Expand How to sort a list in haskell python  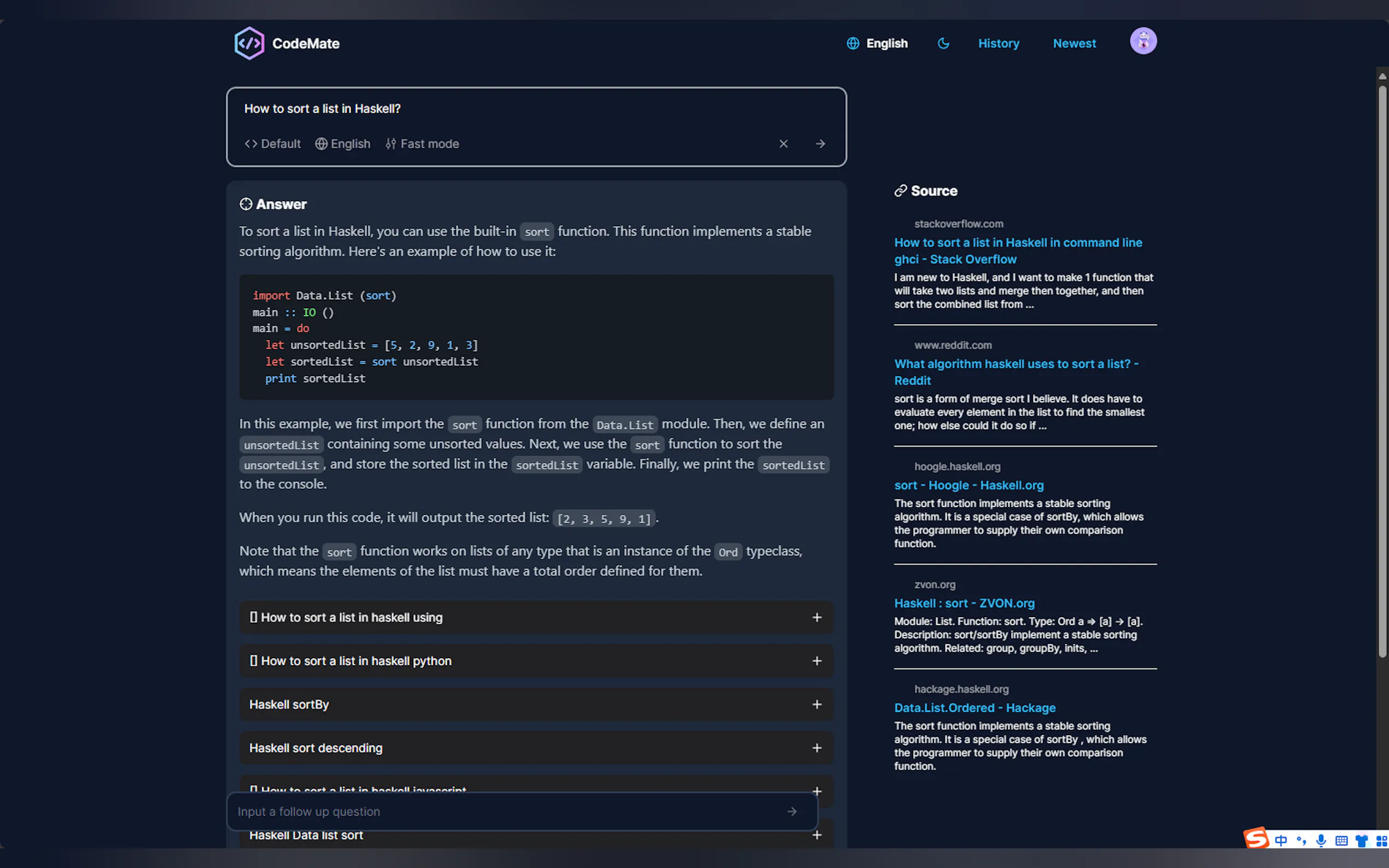coord(536,661)
